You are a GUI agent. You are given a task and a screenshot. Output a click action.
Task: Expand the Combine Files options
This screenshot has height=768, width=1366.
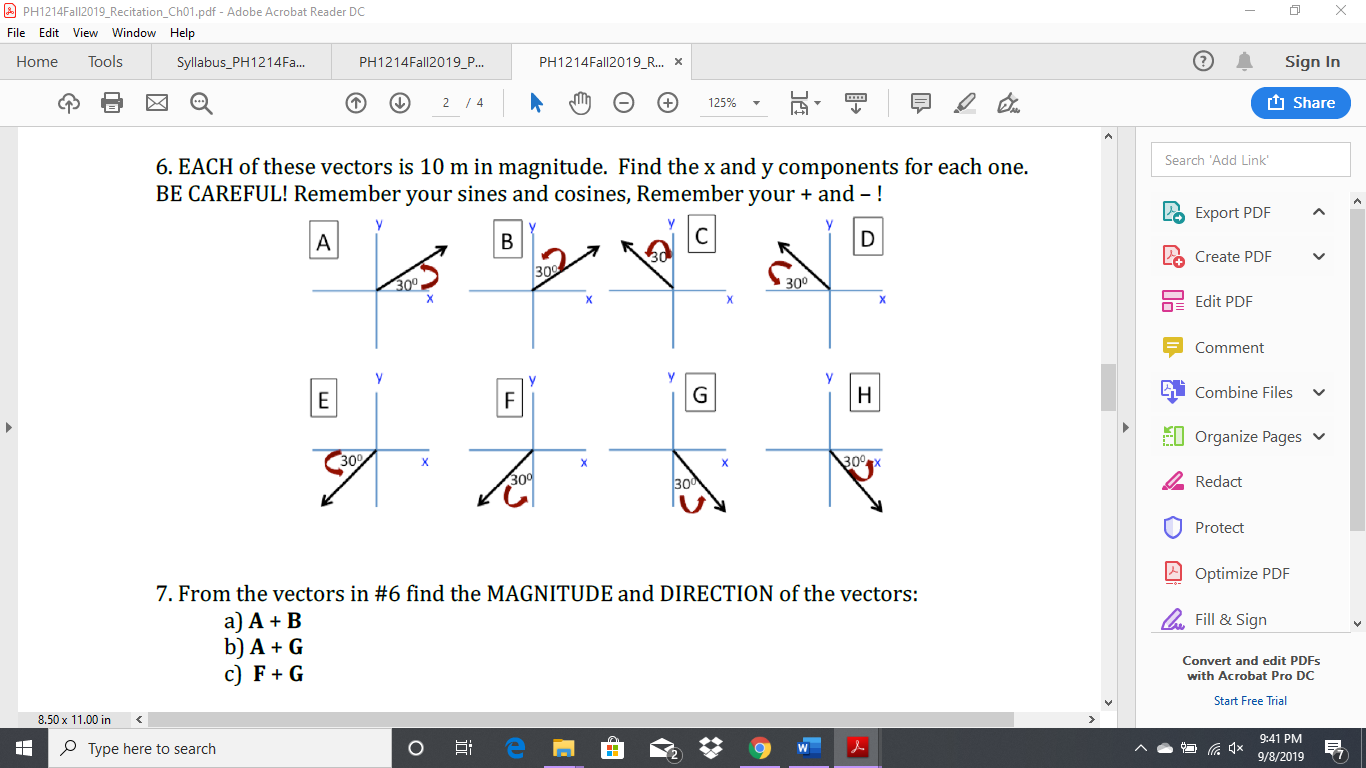tap(1319, 392)
